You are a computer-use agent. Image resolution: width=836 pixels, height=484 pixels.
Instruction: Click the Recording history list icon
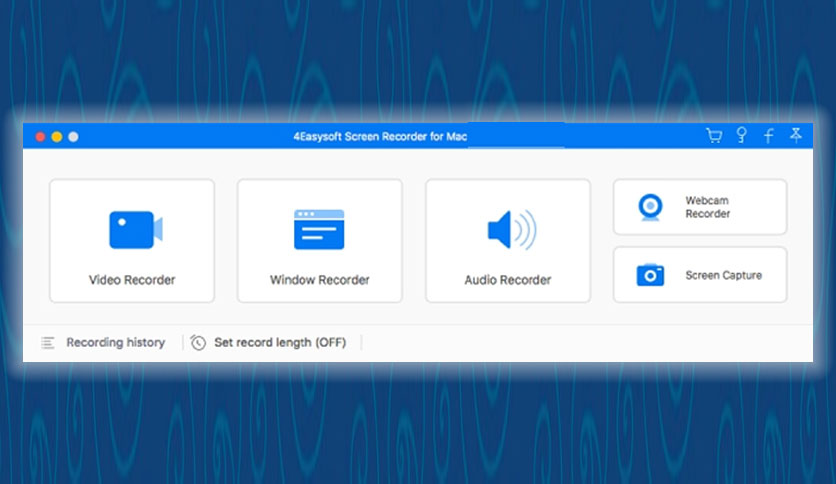click(x=48, y=343)
